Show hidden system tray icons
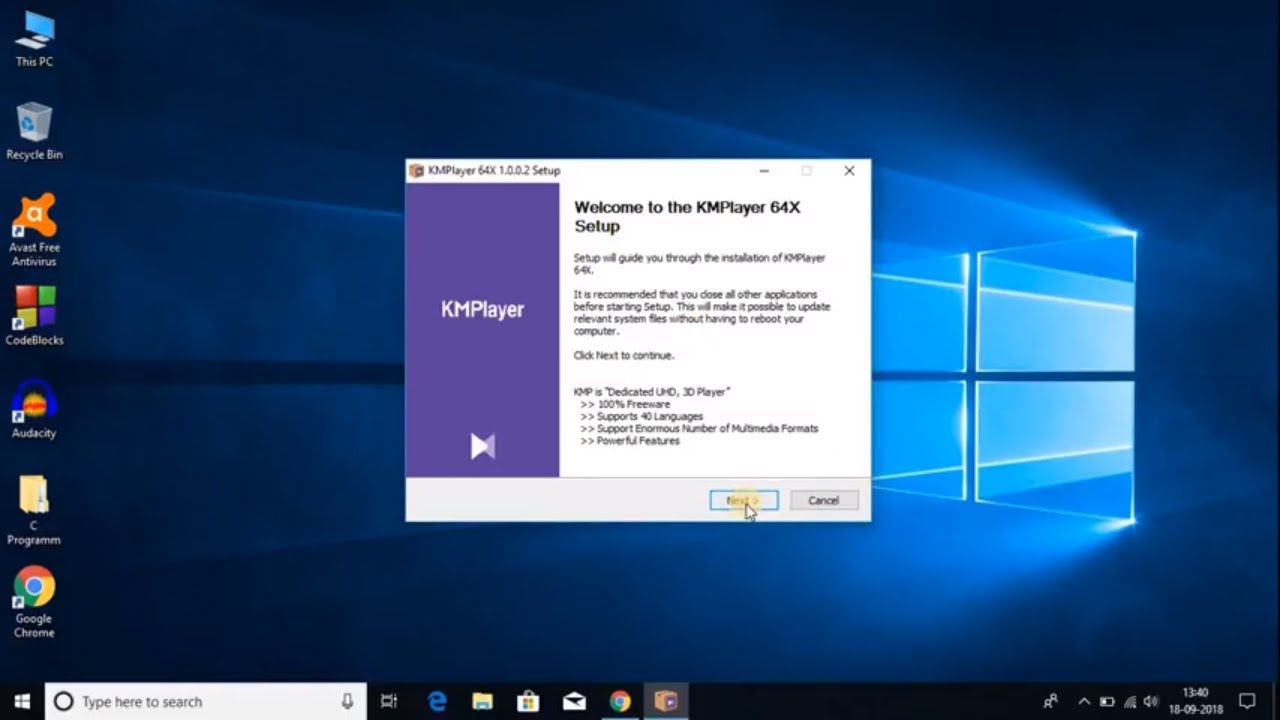 (1084, 701)
